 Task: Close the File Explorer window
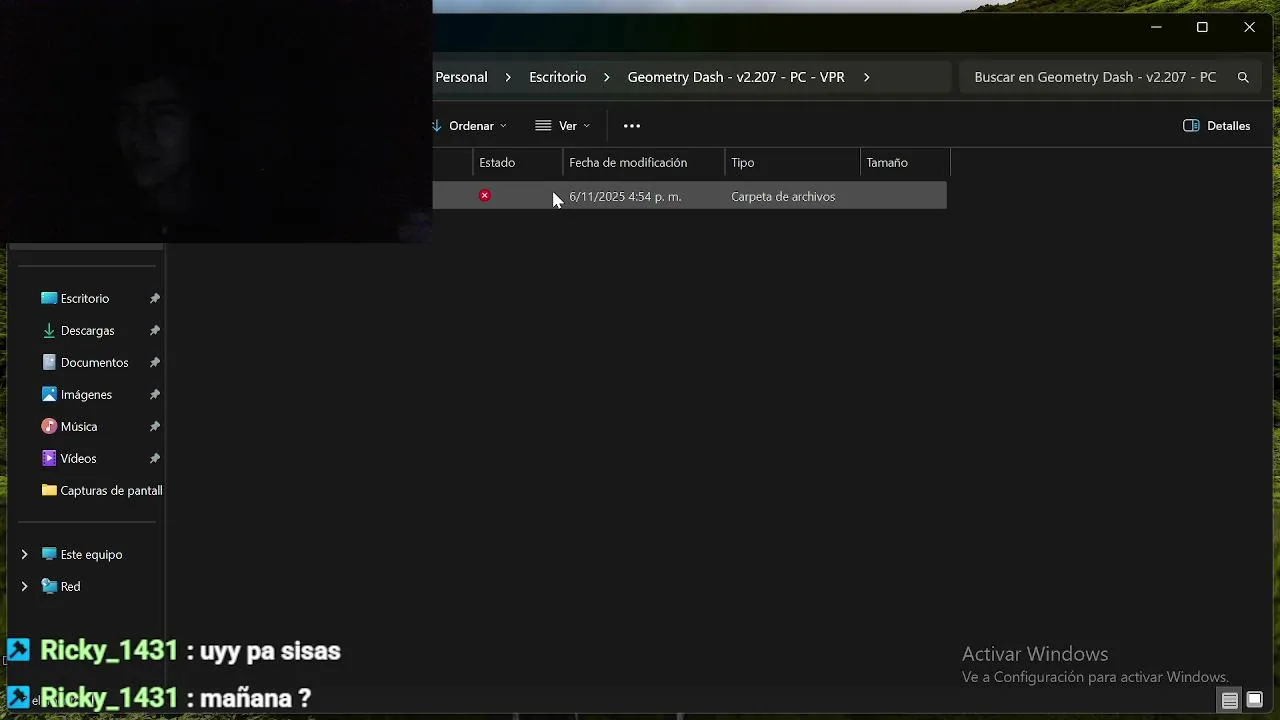click(x=1249, y=27)
